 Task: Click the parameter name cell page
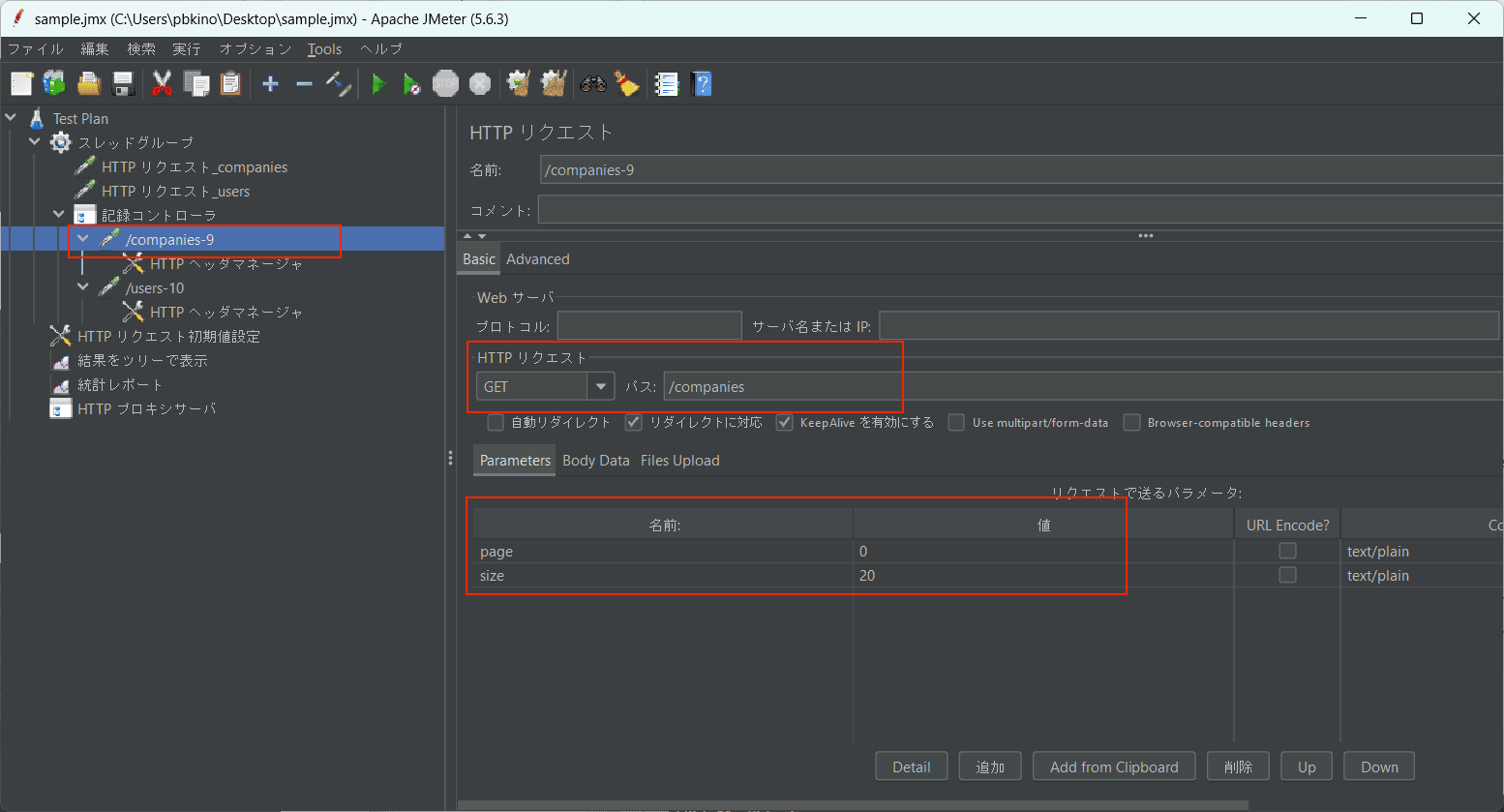point(663,551)
